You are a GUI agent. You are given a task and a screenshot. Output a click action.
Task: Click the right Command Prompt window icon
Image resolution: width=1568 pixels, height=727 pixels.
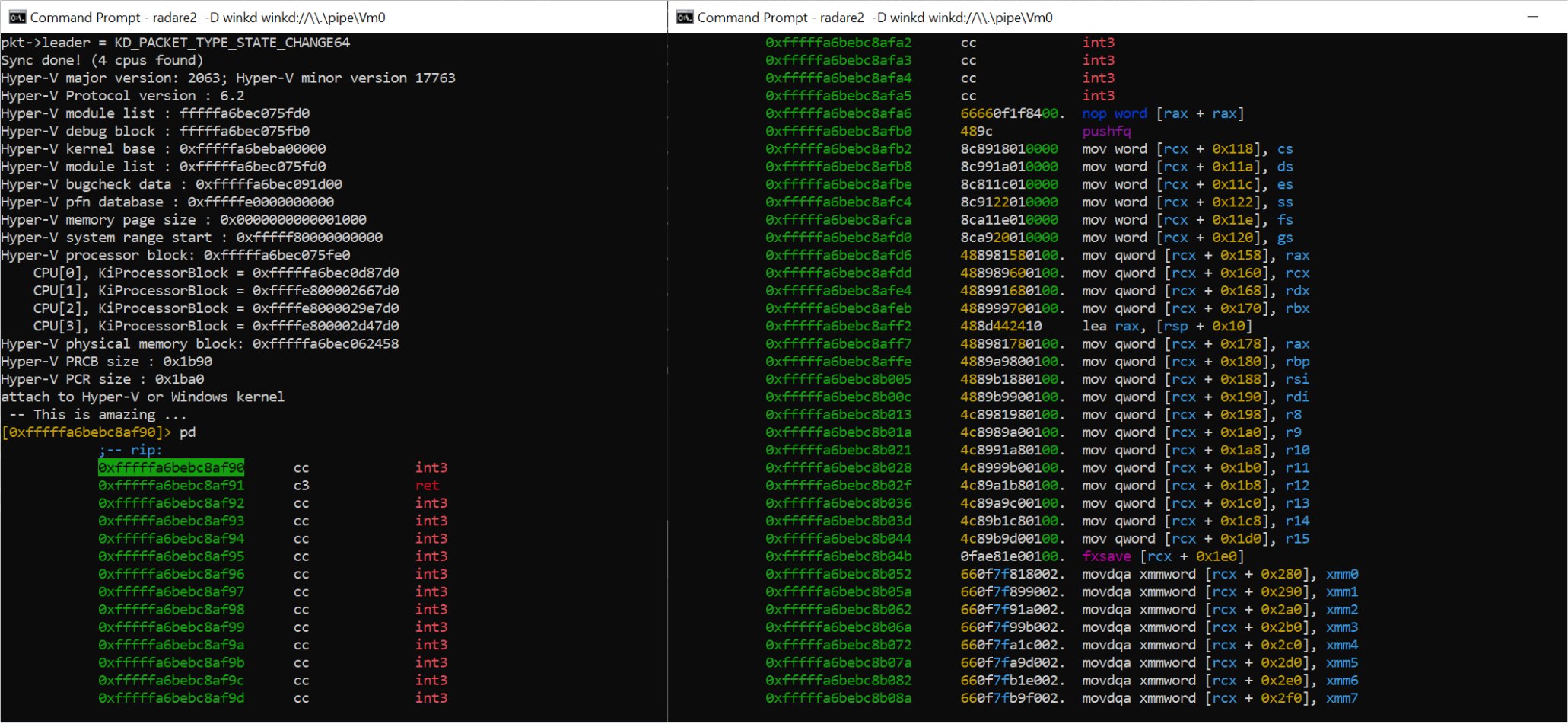[x=685, y=17]
